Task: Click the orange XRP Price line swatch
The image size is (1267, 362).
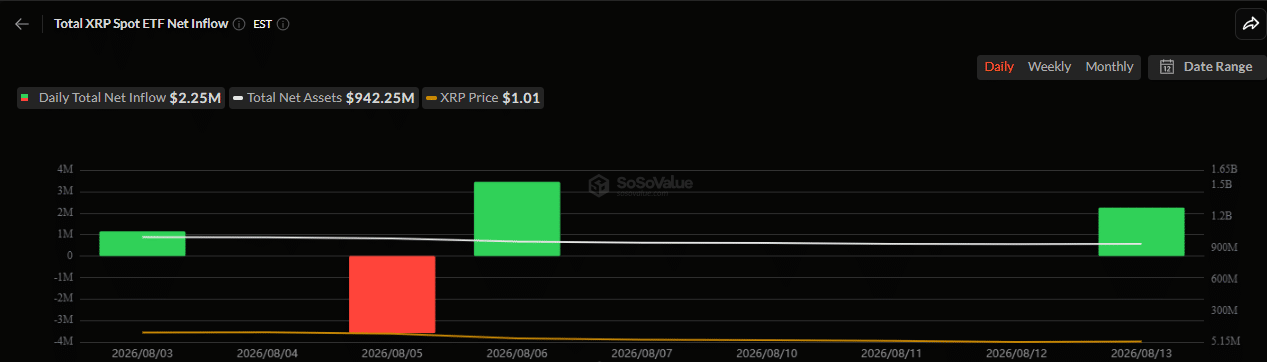Action: click(x=431, y=98)
